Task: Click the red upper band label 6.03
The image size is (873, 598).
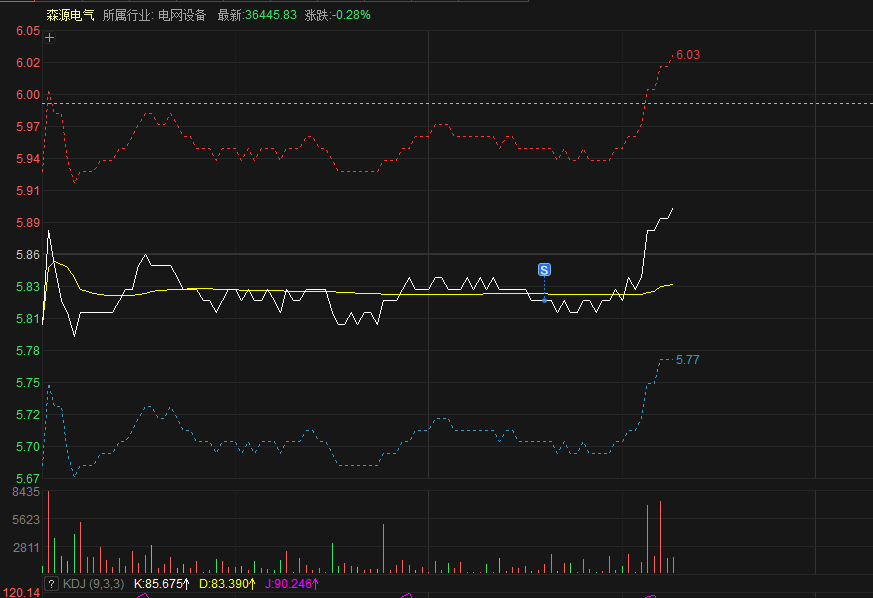Action: coord(688,55)
